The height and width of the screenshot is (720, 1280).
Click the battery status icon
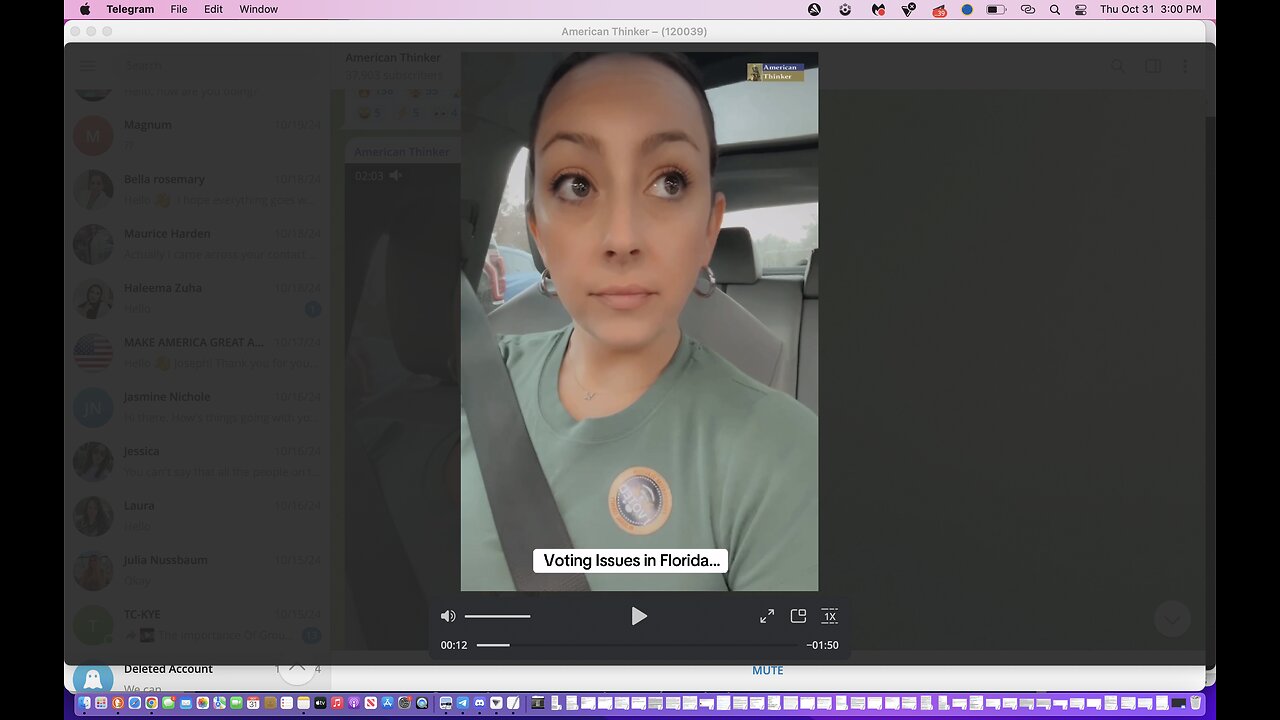[x=996, y=9]
